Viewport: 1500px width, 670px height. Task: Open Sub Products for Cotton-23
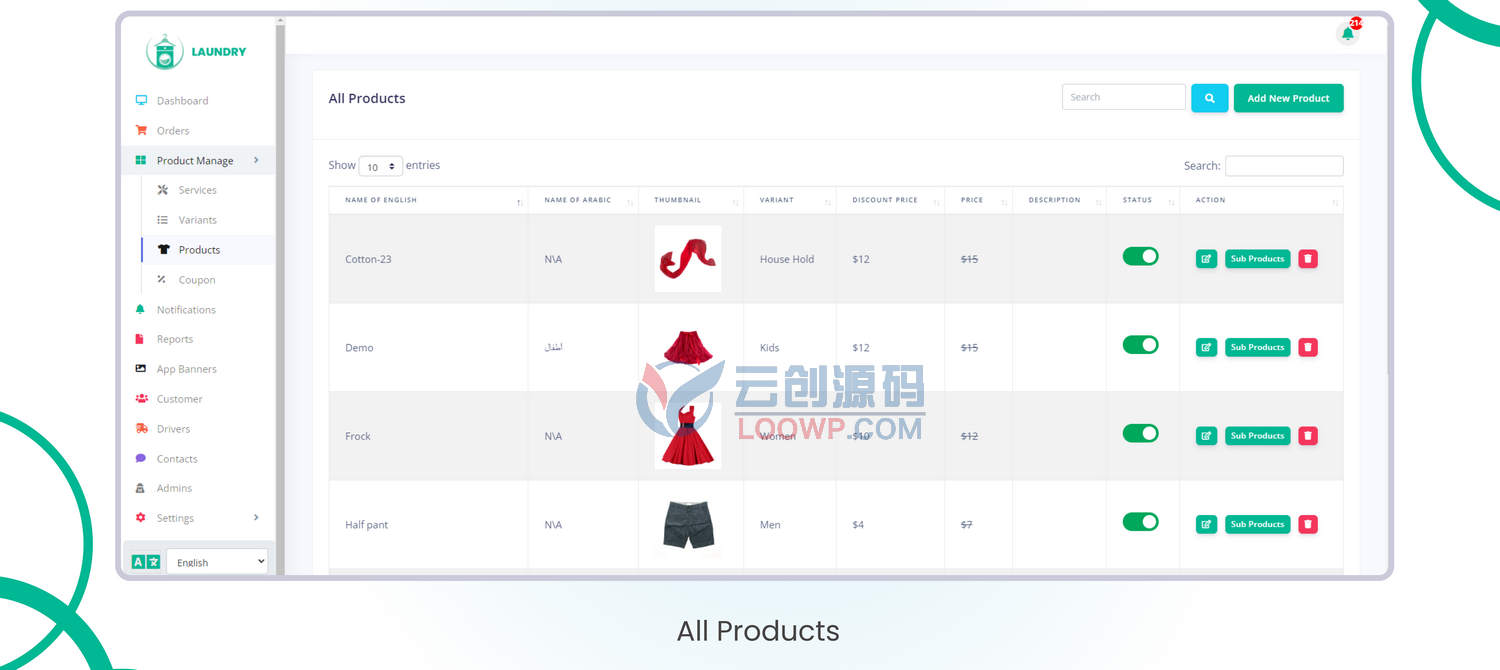tap(1258, 259)
